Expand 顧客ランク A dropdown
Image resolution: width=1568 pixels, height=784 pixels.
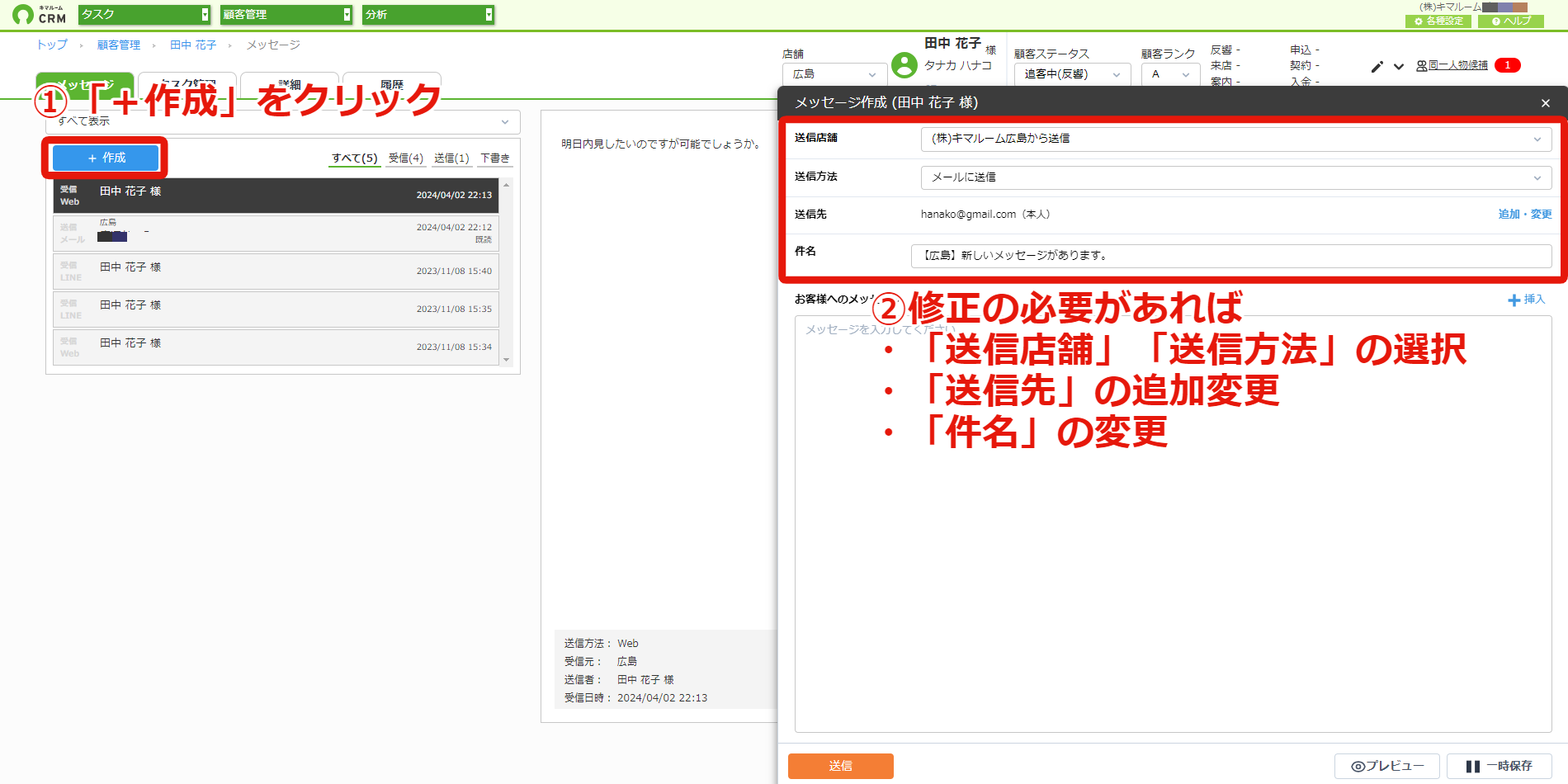1170,74
